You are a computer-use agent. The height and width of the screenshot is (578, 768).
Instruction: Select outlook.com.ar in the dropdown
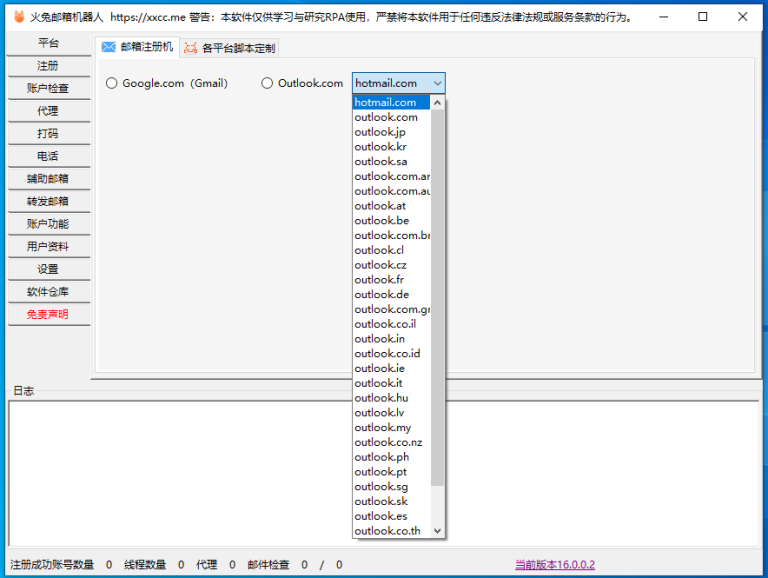tap(391, 176)
